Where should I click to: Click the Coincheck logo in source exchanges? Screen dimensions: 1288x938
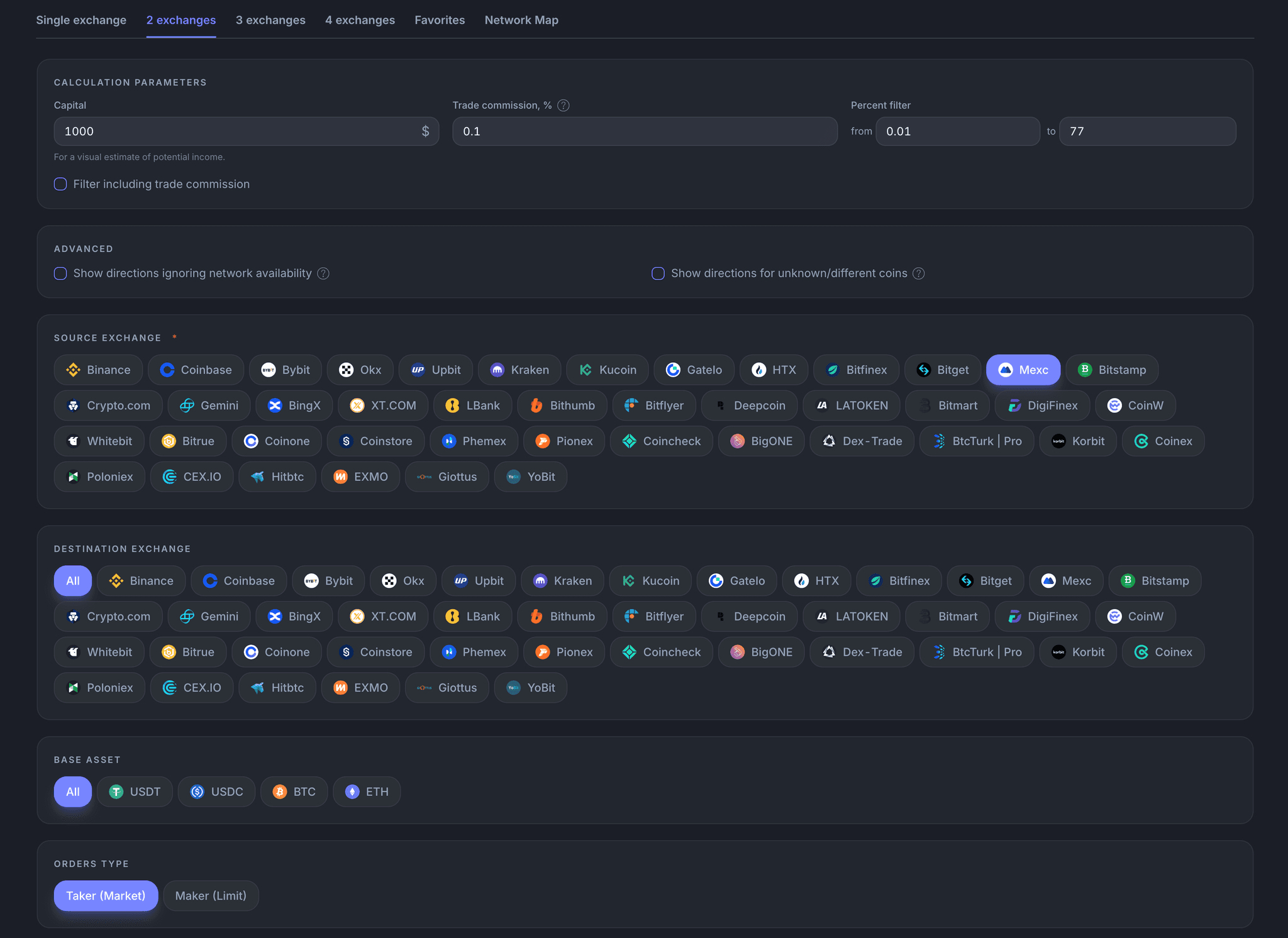630,441
